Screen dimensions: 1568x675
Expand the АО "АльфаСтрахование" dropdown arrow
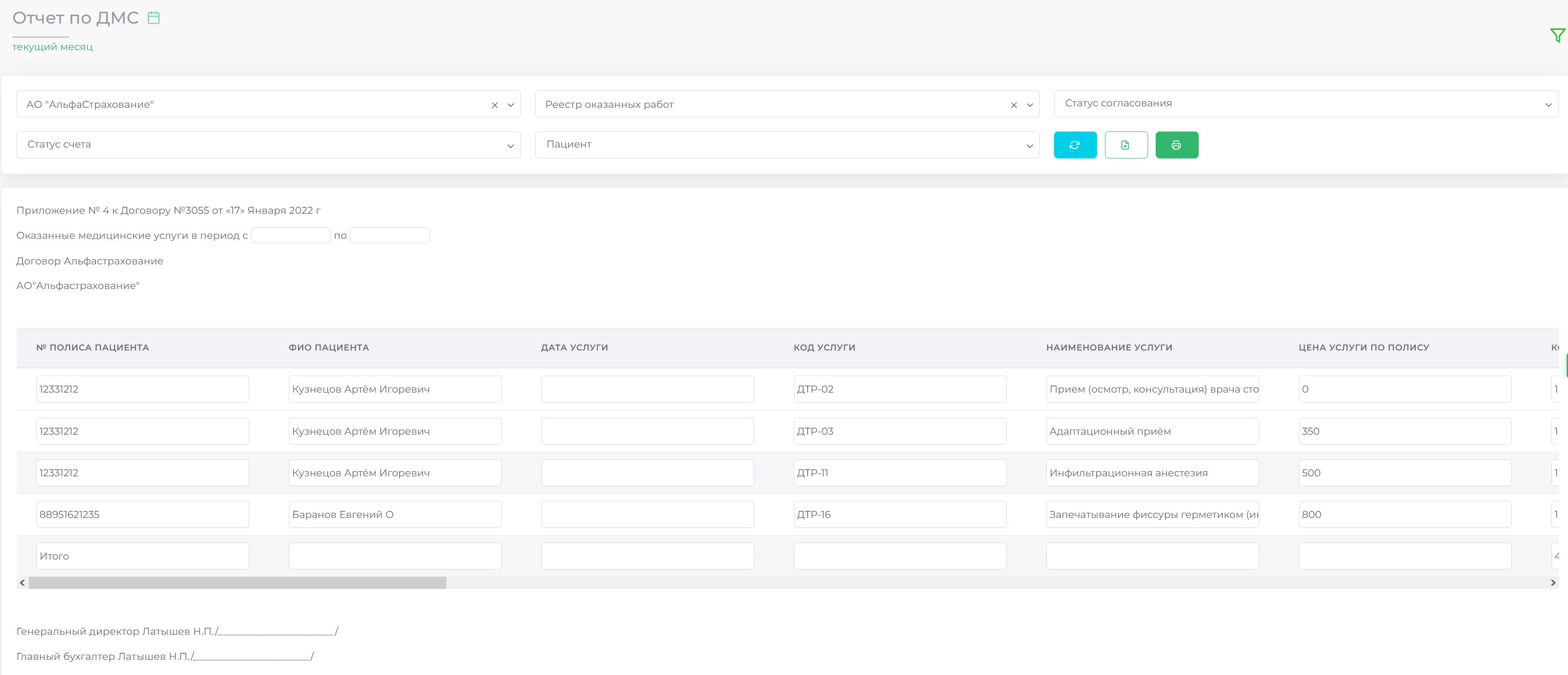[511, 105]
